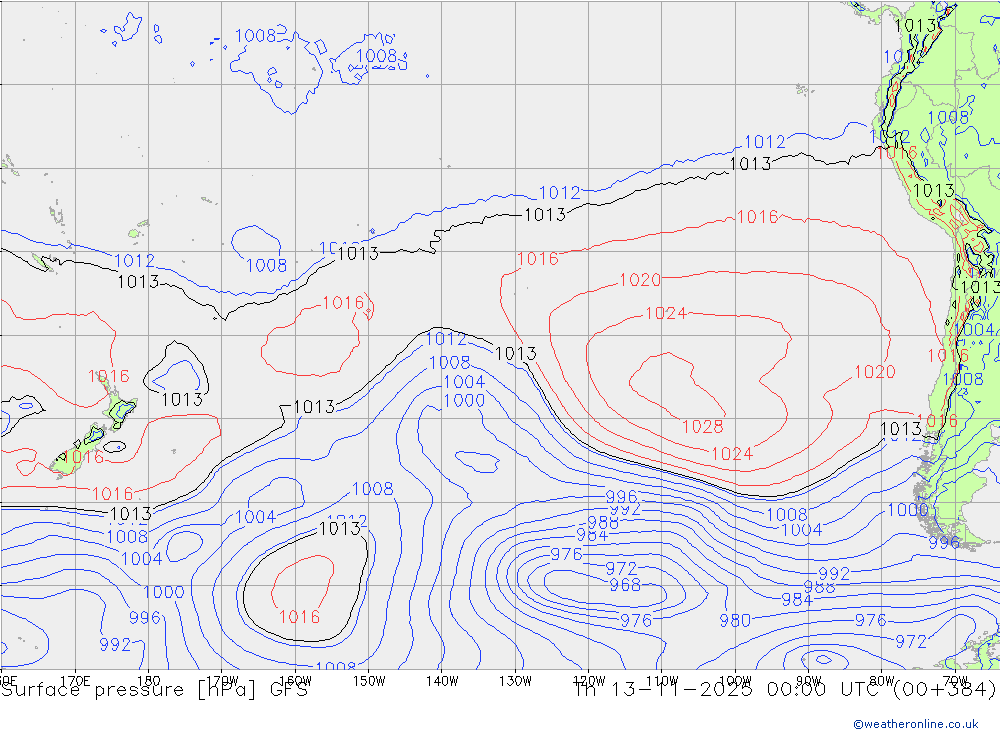The height and width of the screenshot is (733, 1000).
Task: Select the 140W longitude label
Action: point(442,681)
